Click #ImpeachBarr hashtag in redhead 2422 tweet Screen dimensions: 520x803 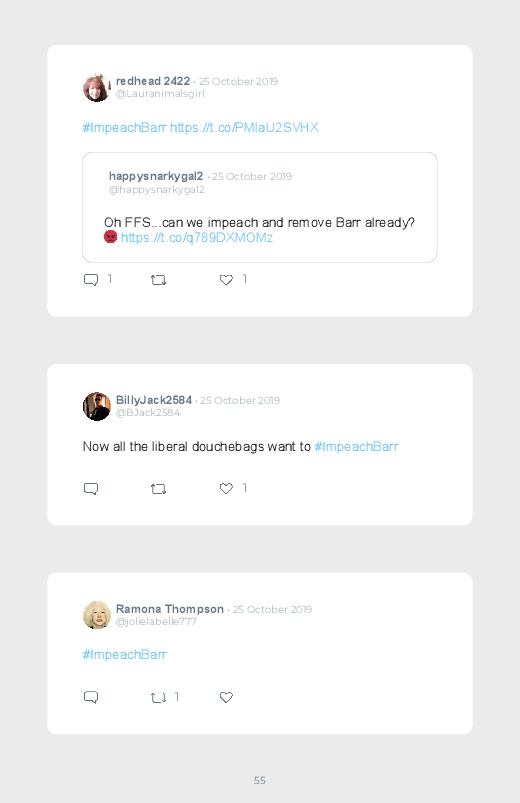[x=124, y=128]
